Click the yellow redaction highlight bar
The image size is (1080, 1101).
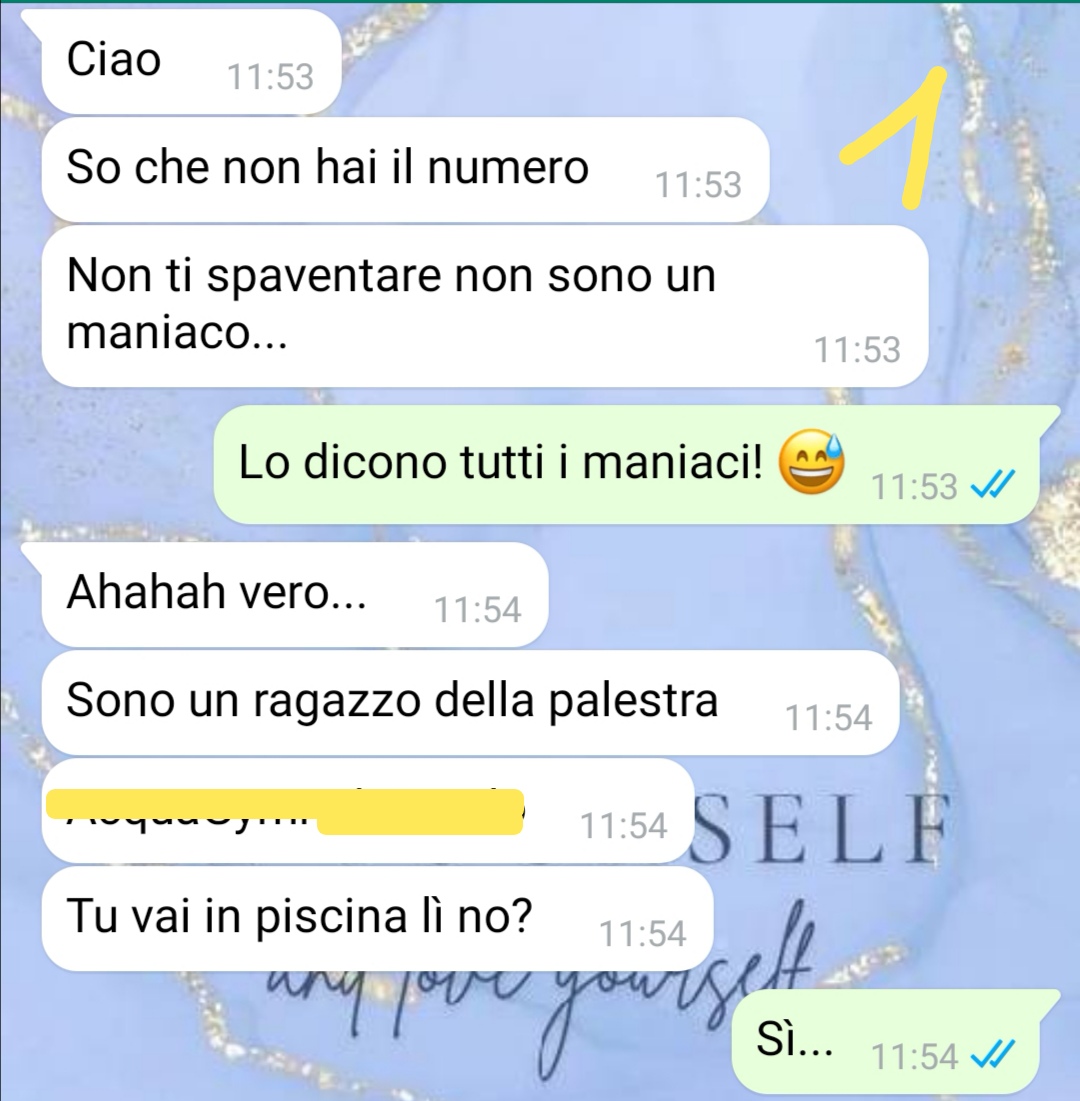coord(285,811)
